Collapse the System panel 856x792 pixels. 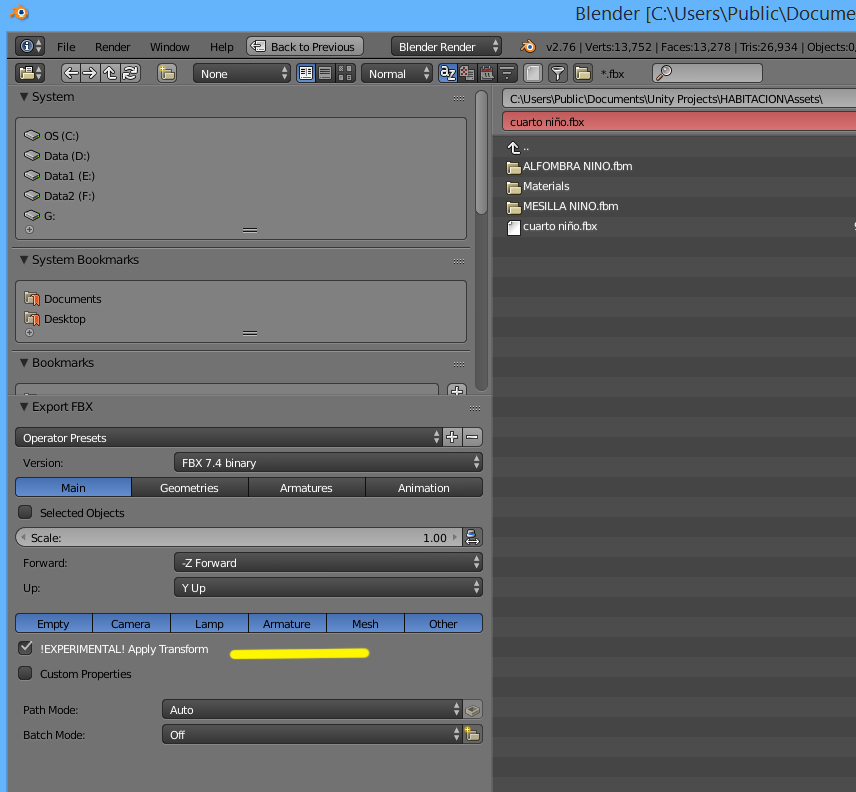point(23,97)
